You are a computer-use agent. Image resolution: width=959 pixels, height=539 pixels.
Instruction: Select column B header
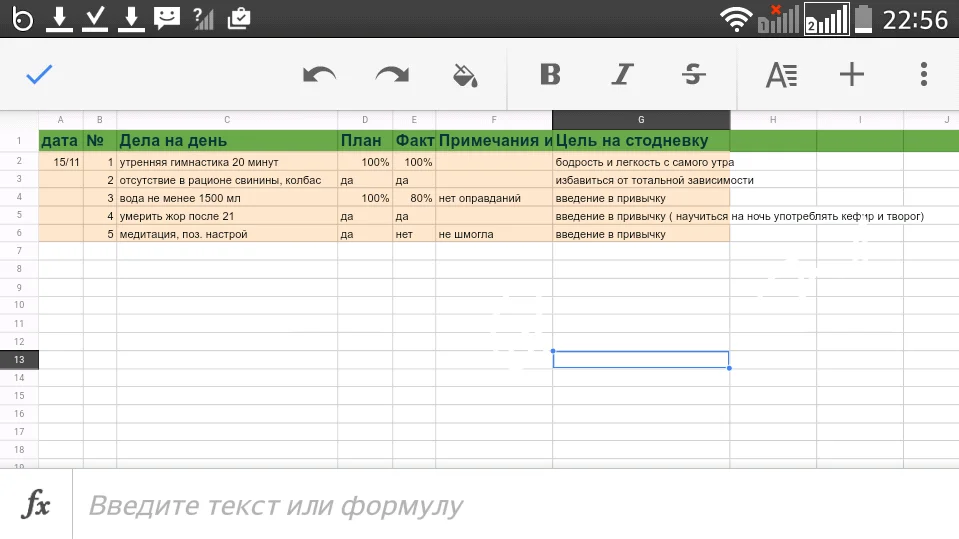(x=100, y=120)
